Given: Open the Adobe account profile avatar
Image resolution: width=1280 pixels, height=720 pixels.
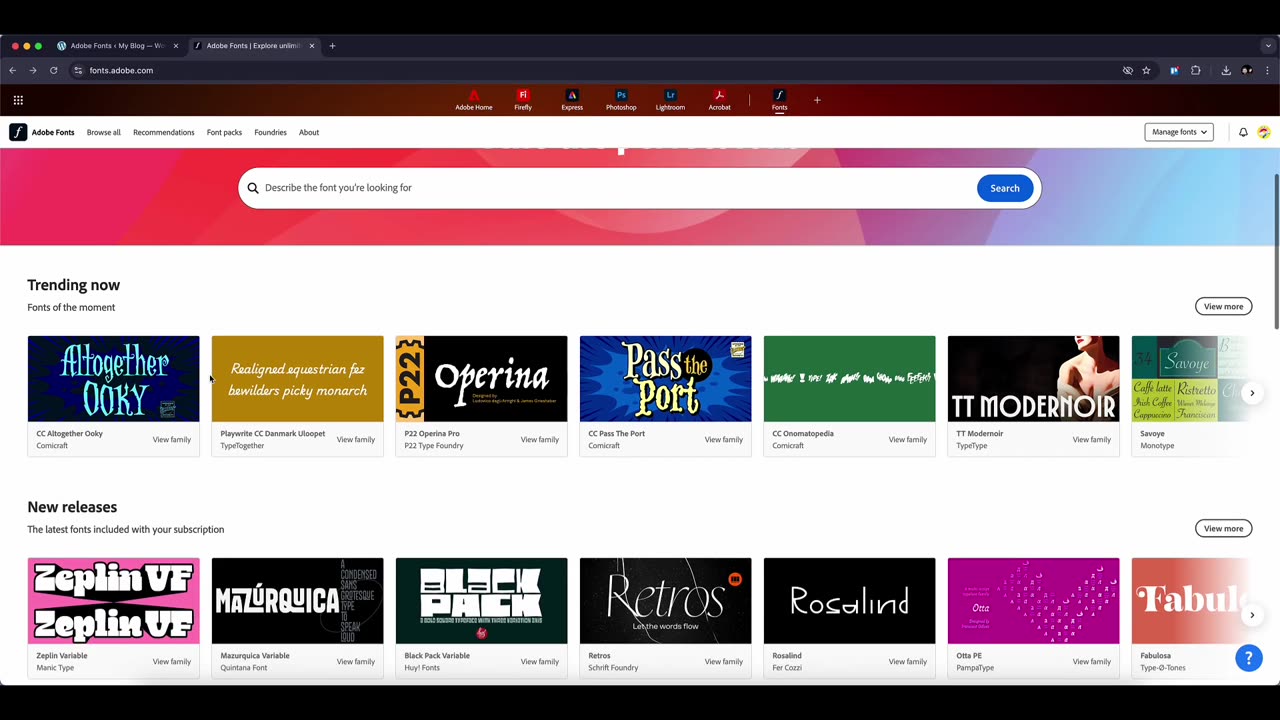Looking at the screenshot, I should pos(1264,132).
